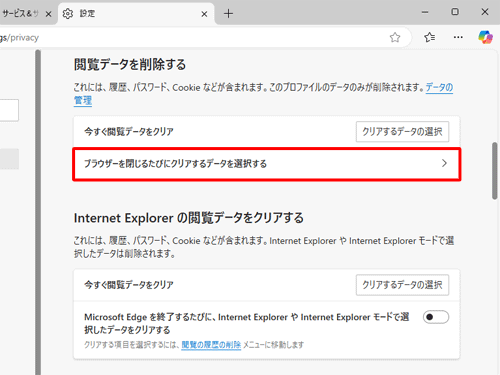Toggle clearing Internet Explorer data on Edge exit
Screen dimensions: 500x375
(436, 317)
